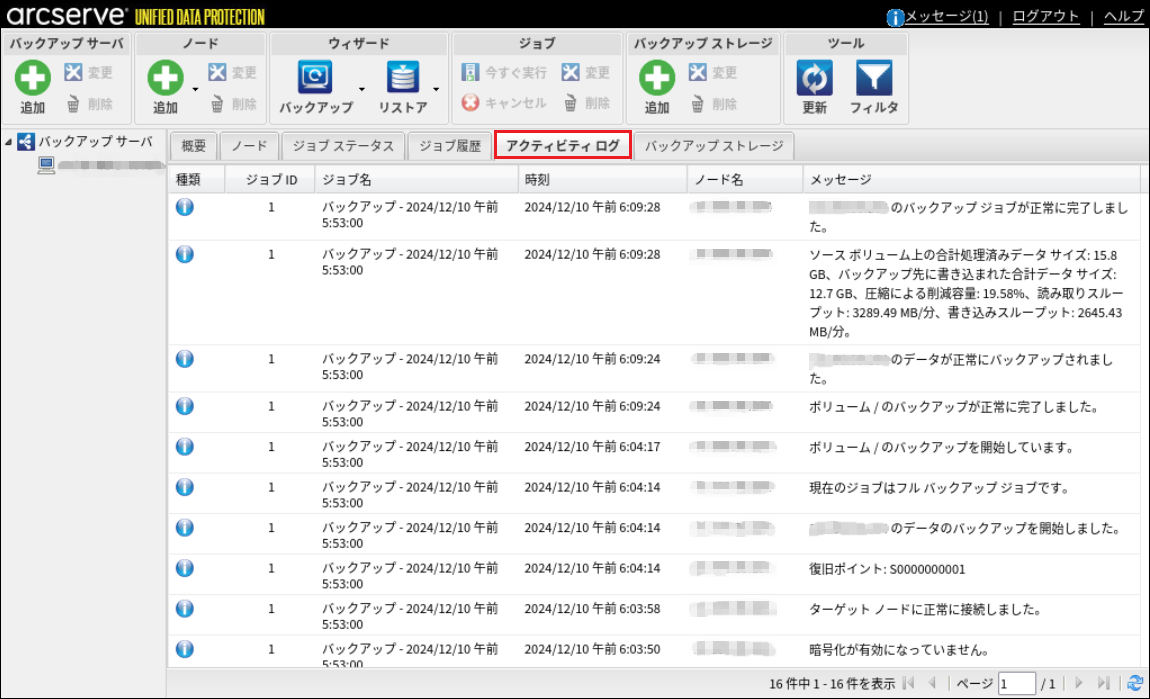Open the リストア wizard icon
Image resolution: width=1150 pixels, height=699 pixels.
pos(402,78)
